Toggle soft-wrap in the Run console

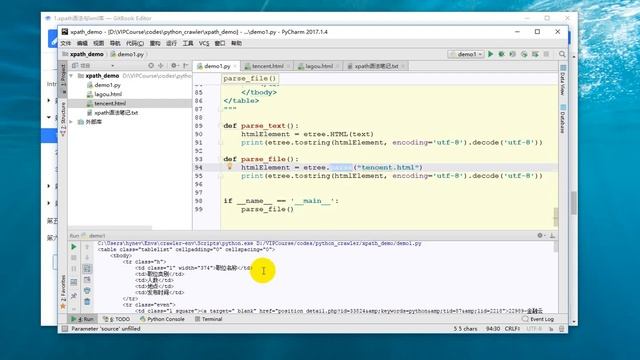(x=87, y=269)
